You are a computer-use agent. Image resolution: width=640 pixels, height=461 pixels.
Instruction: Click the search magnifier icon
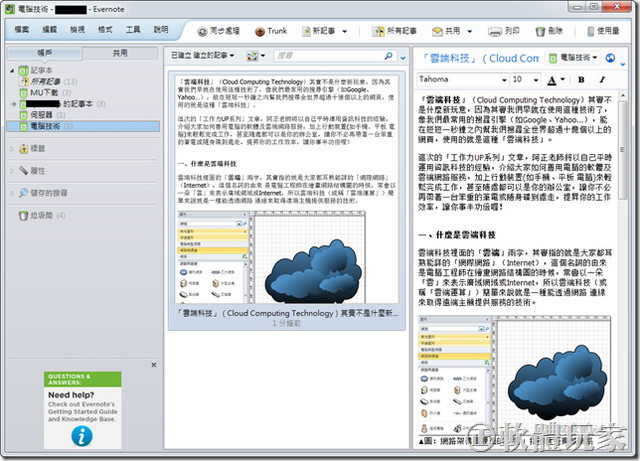click(389, 56)
